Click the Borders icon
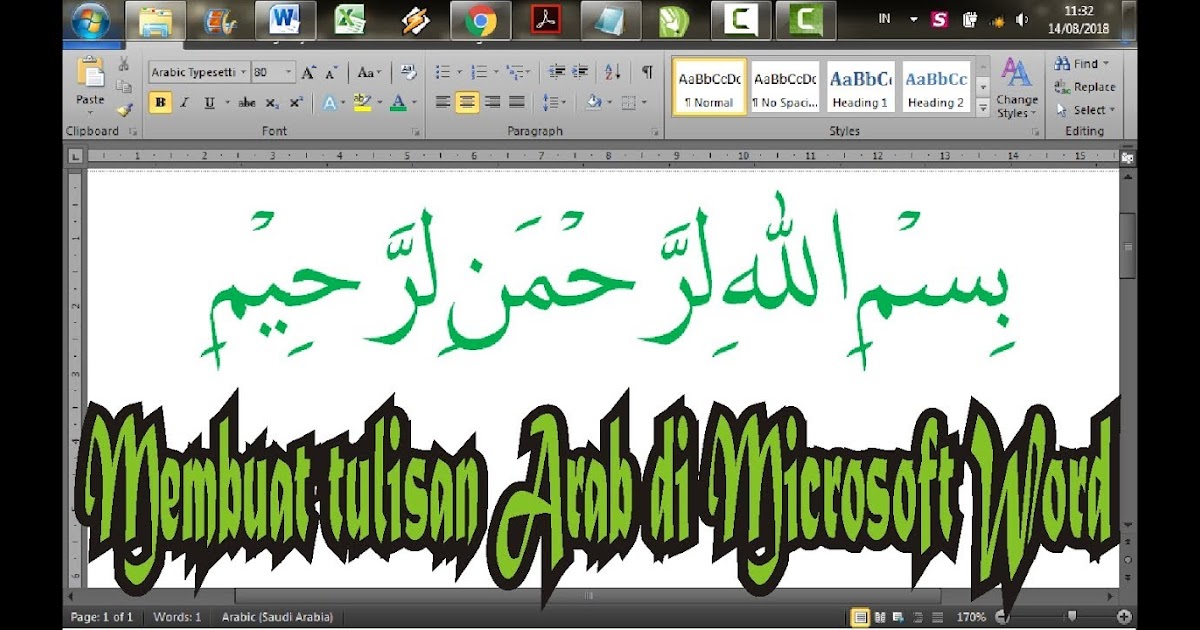Screen dimensions: 1200x630 pyautogui.click(x=628, y=102)
